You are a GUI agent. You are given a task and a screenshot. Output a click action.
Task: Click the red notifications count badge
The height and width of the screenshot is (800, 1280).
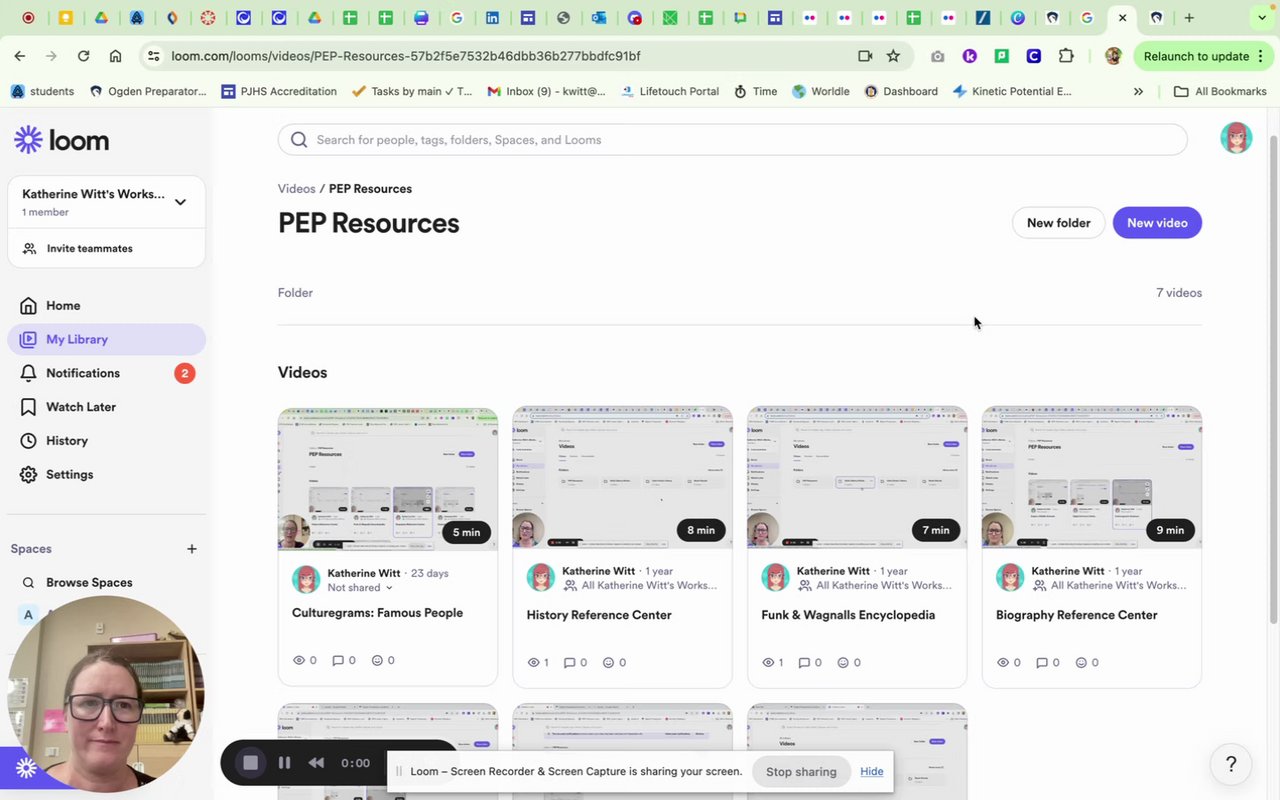pos(184,373)
